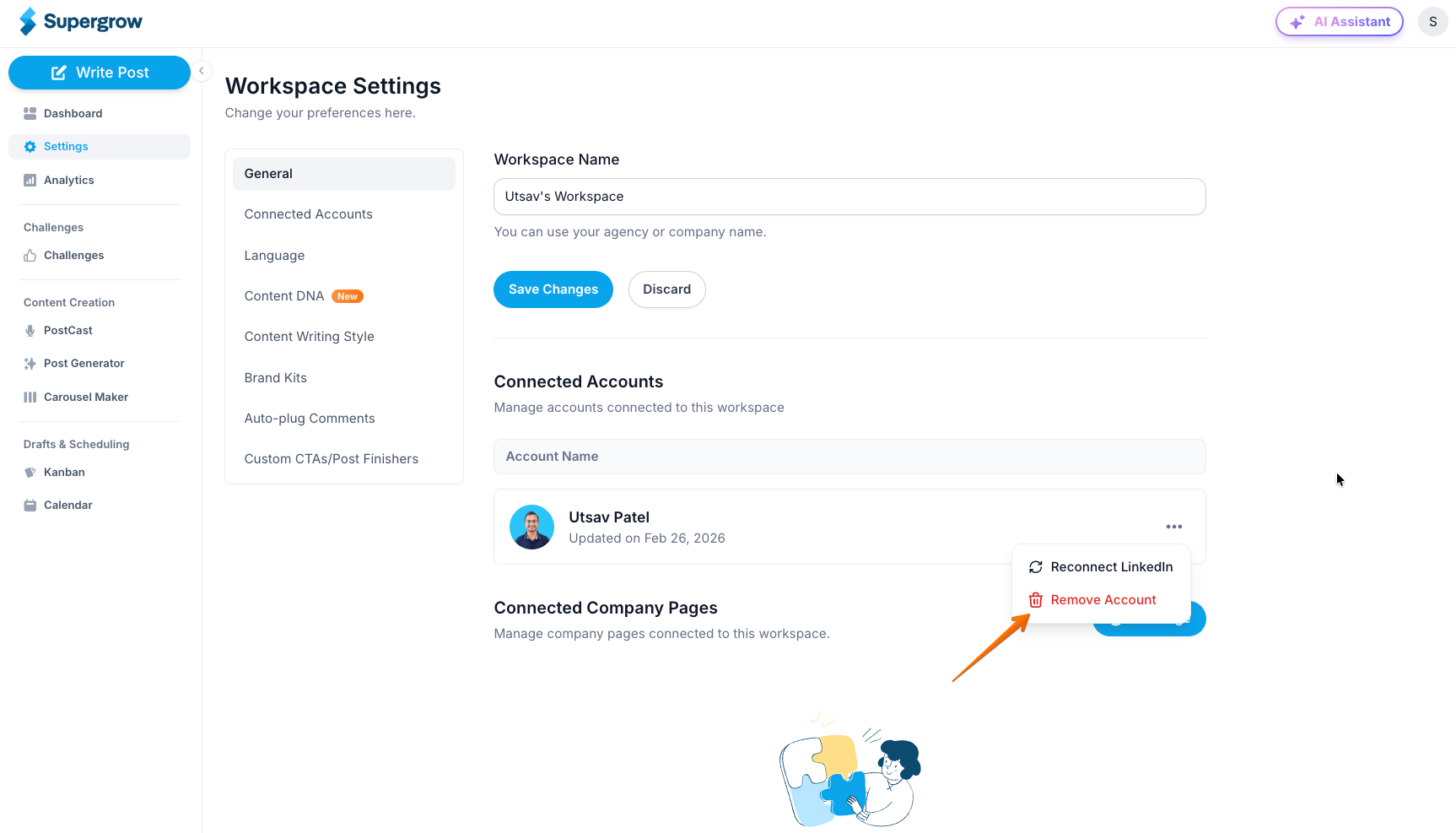Open the three-dots menu for Utsav Patel
Screen dimensions: 1456x833
[1174, 527]
